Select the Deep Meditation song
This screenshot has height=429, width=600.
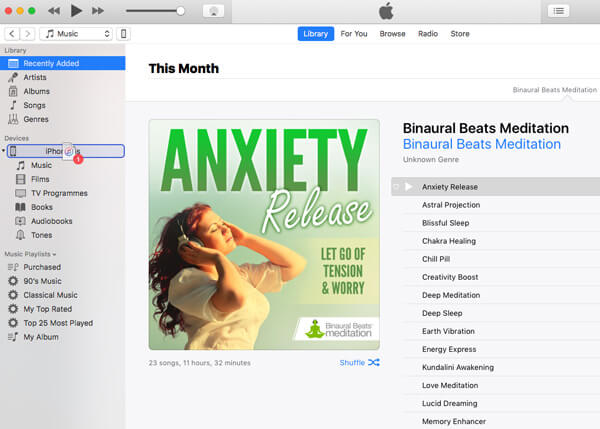501,295
